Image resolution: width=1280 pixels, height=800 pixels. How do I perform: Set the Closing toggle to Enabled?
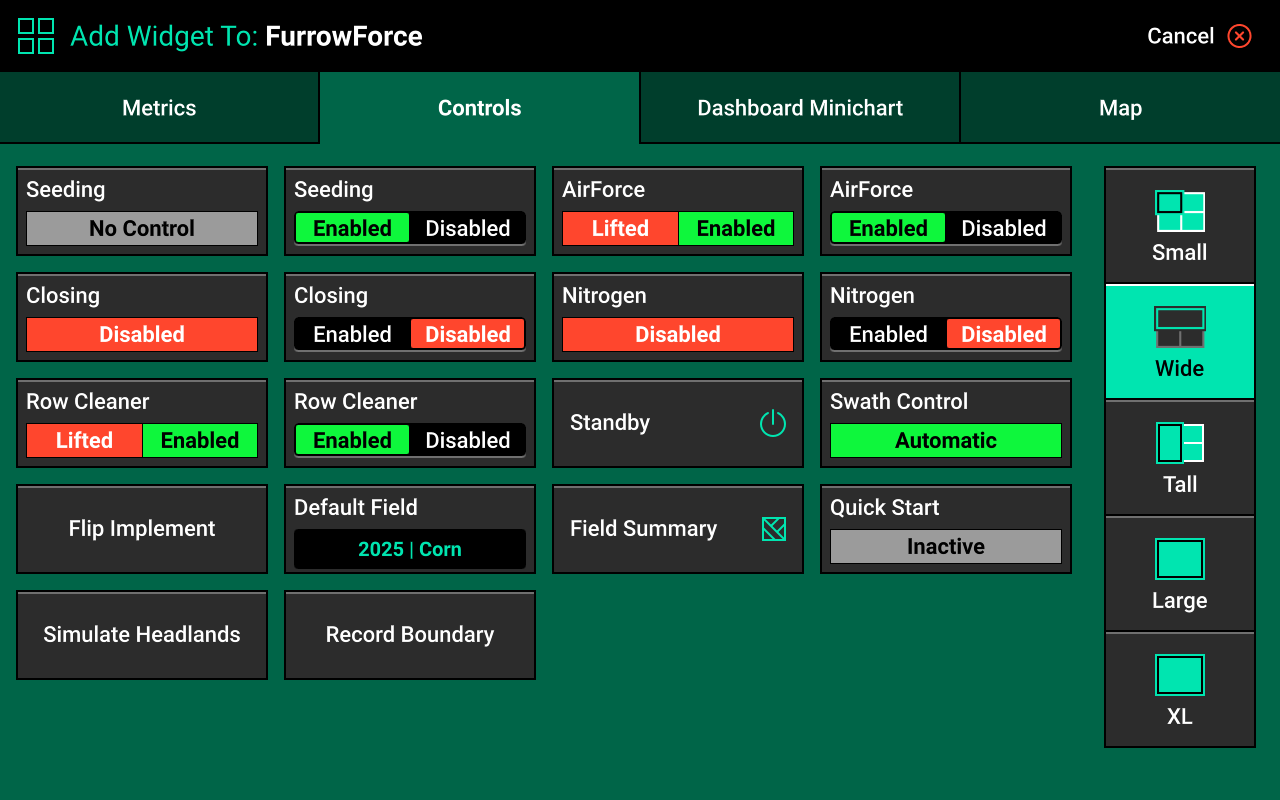click(x=352, y=334)
